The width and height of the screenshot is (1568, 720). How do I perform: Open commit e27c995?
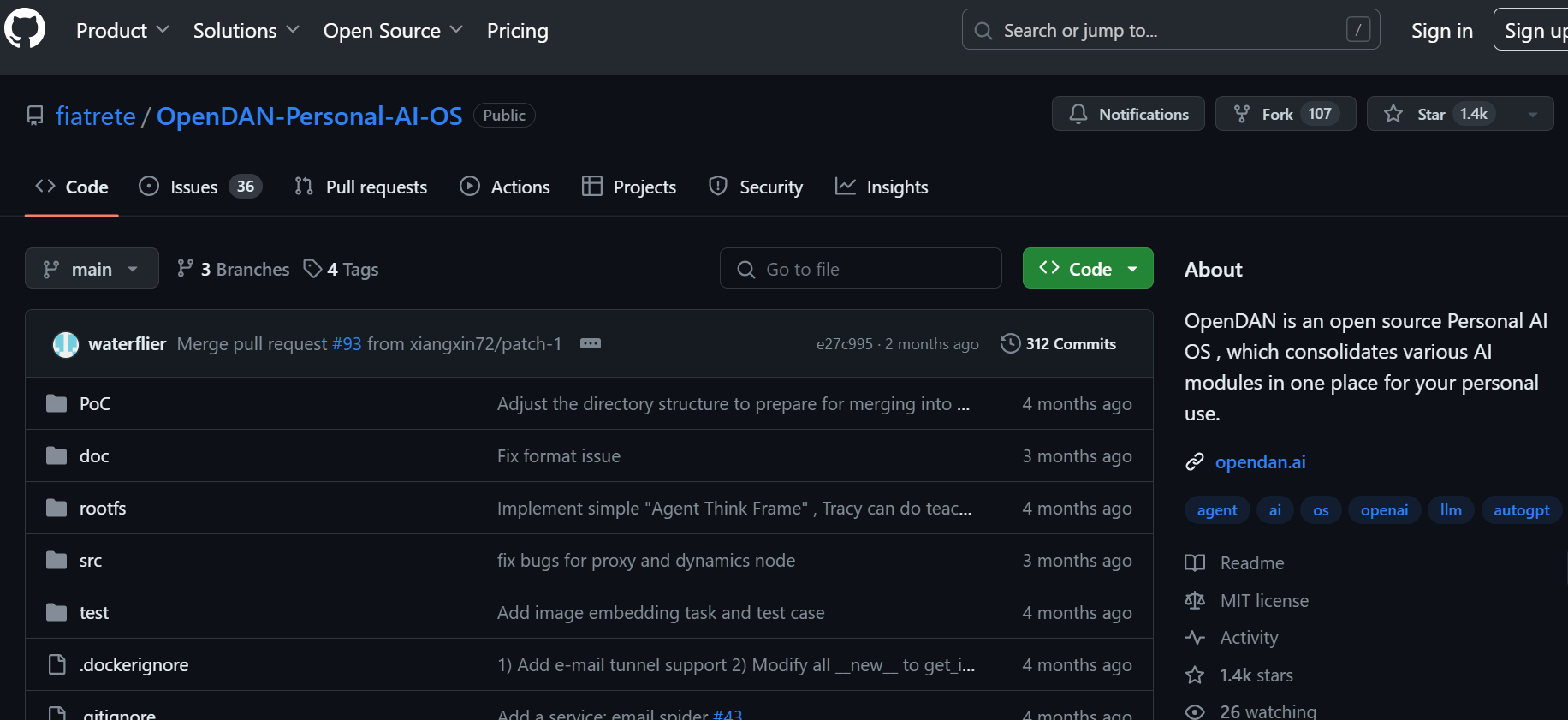(x=844, y=343)
